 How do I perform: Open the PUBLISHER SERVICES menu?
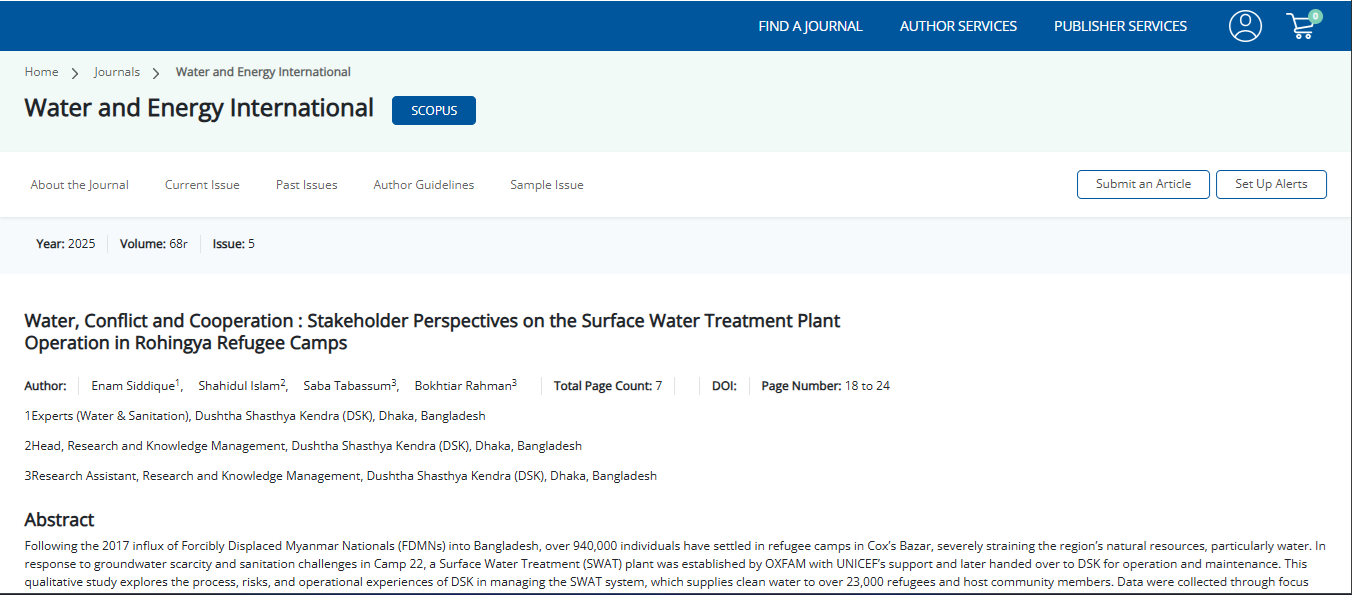click(1119, 26)
